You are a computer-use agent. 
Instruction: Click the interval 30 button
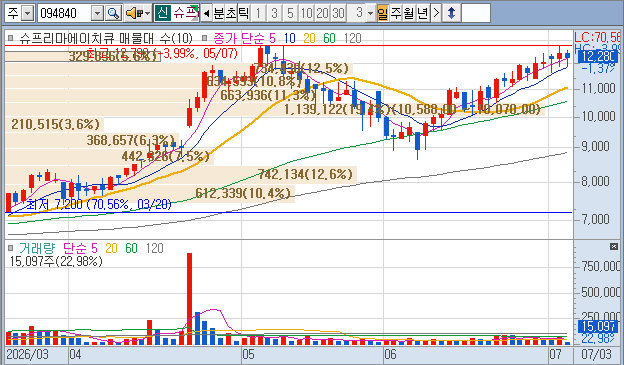tap(338, 13)
